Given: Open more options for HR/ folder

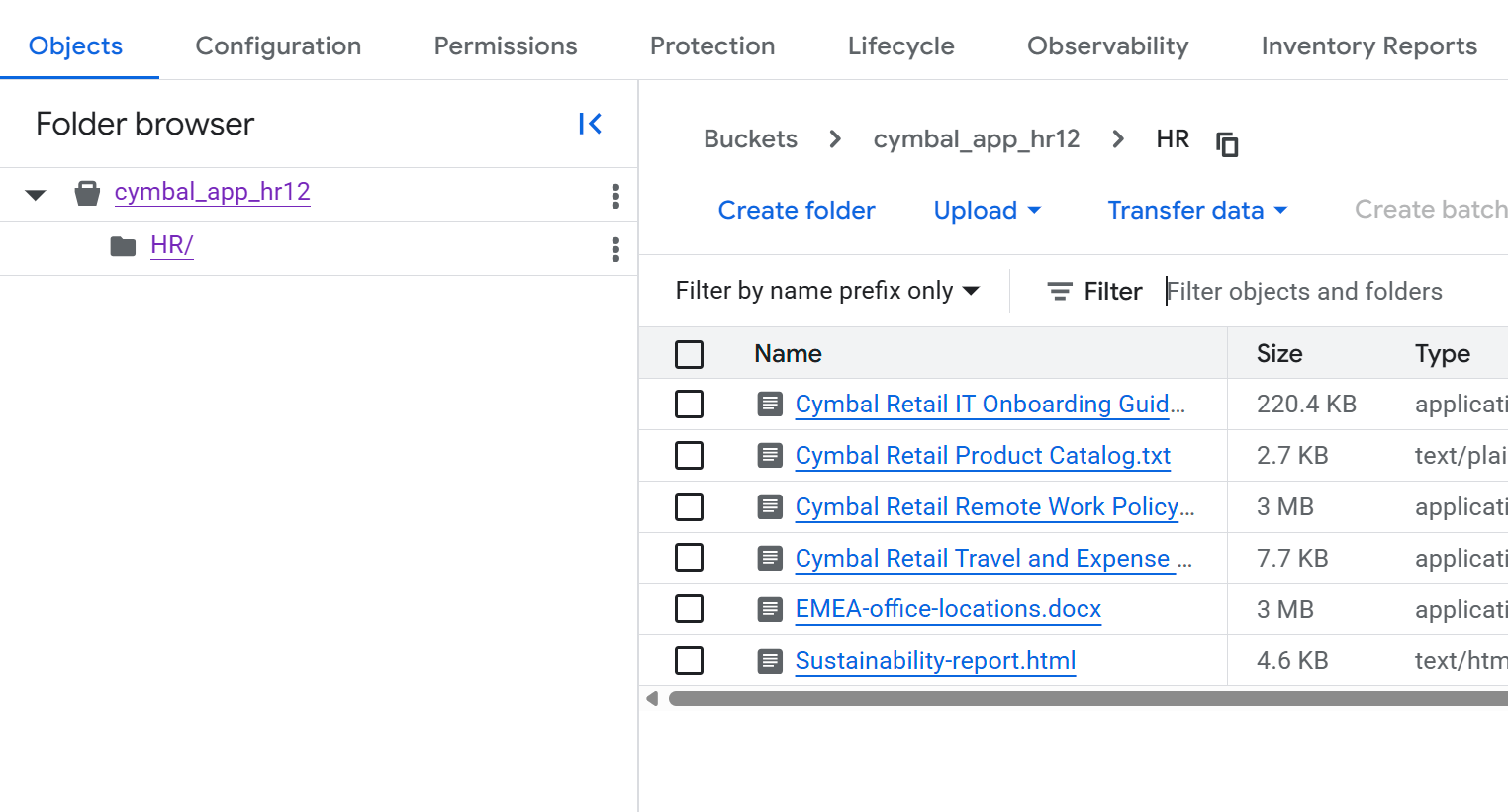Looking at the screenshot, I should coord(615,249).
